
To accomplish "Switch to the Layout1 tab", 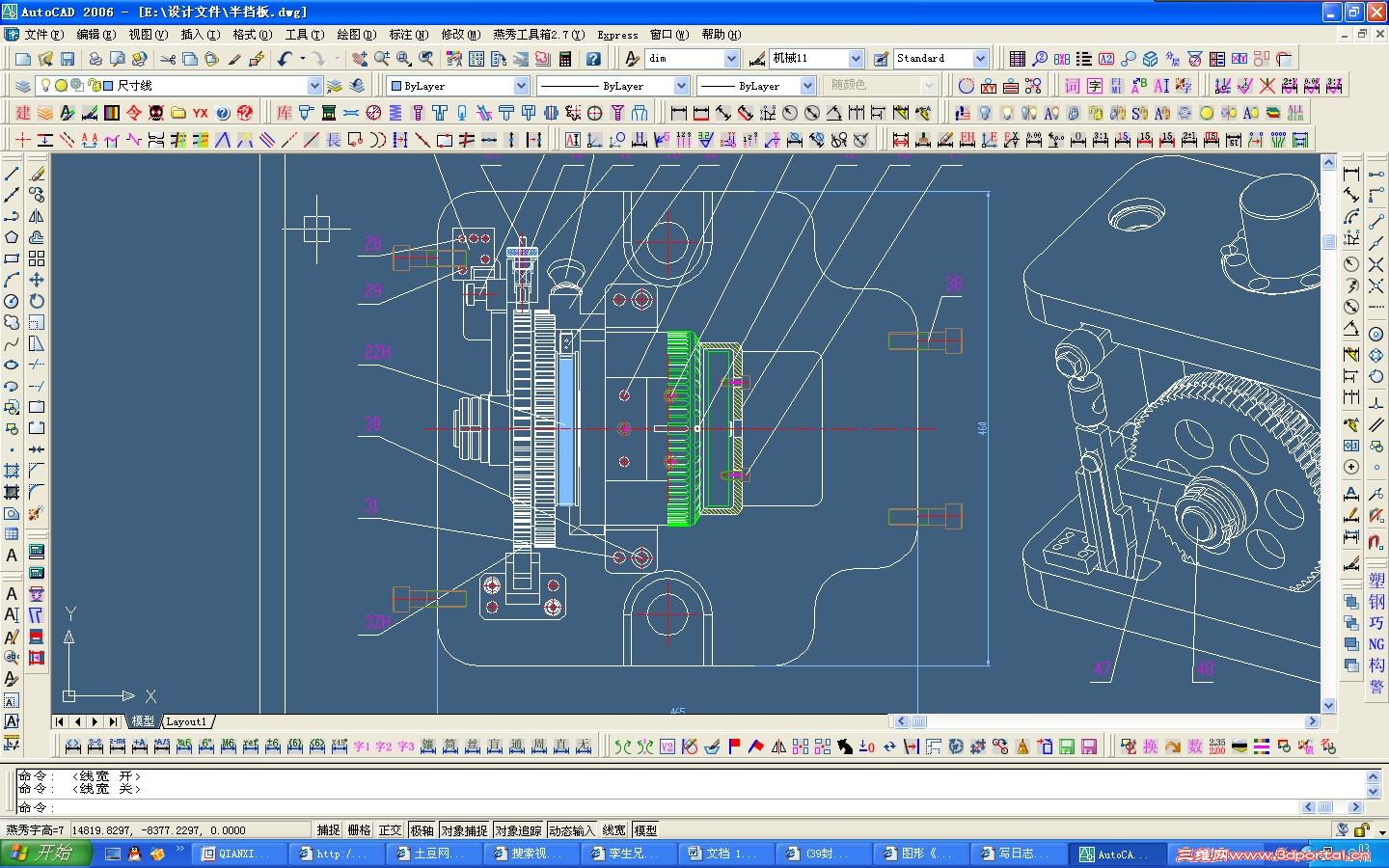I will (186, 721).
